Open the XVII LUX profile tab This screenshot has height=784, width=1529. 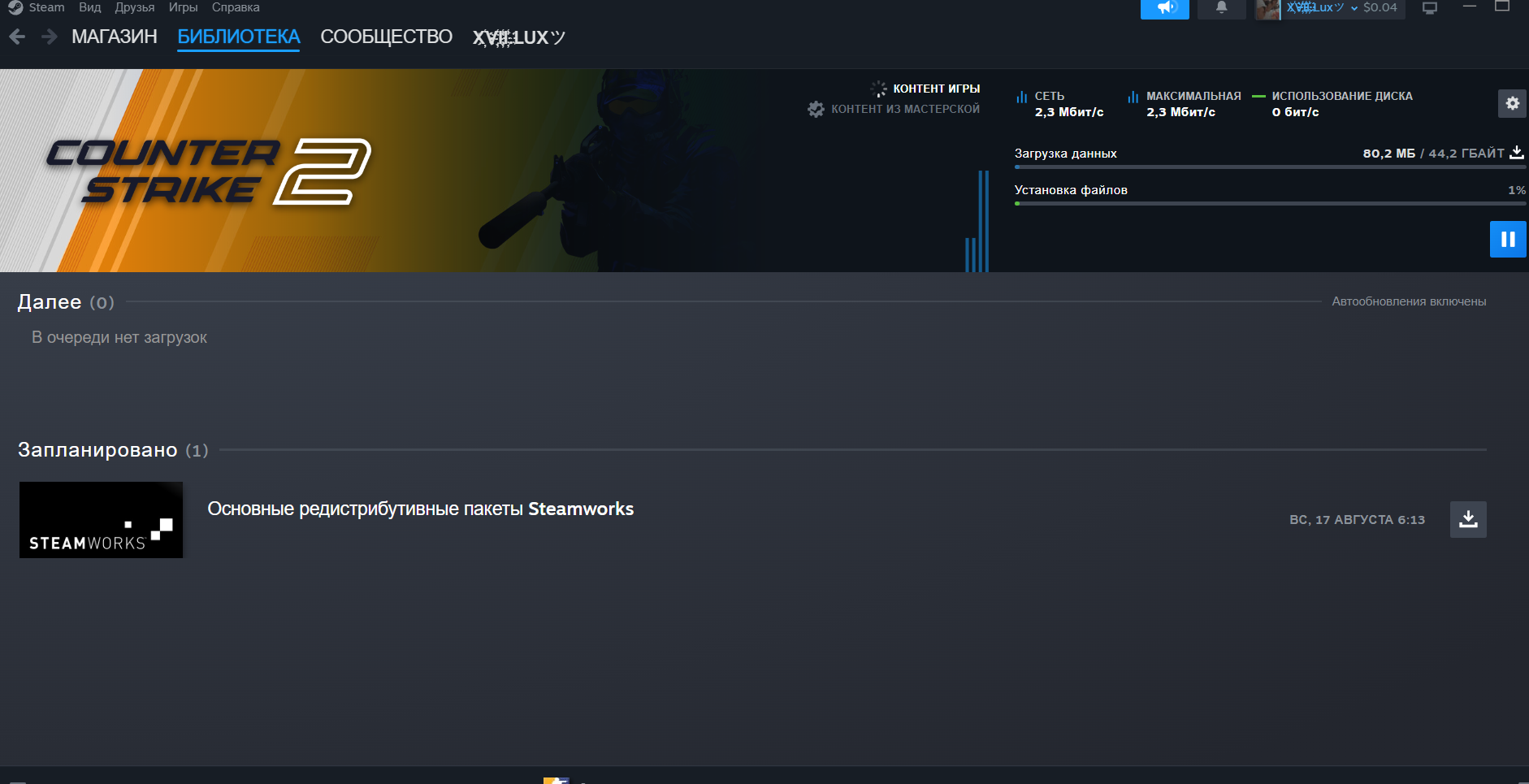[x=519, y=37]
